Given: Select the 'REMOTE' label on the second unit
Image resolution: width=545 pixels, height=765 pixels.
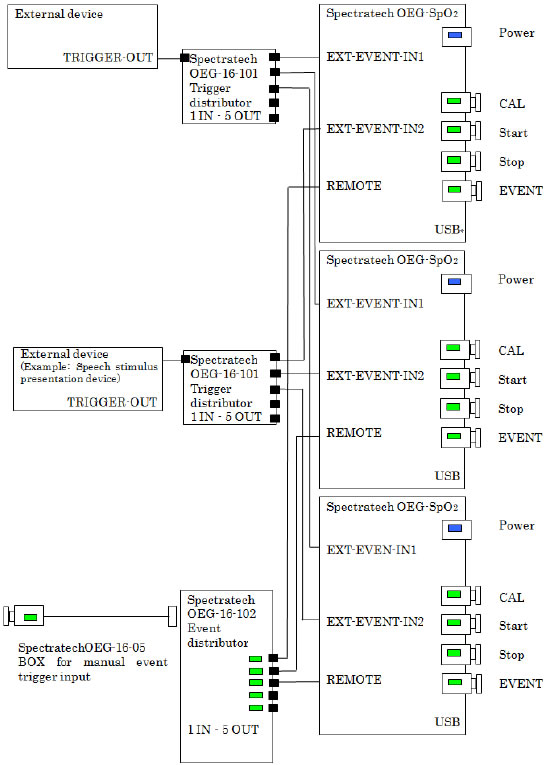Looking at the screenshot, I should [354, 433].
